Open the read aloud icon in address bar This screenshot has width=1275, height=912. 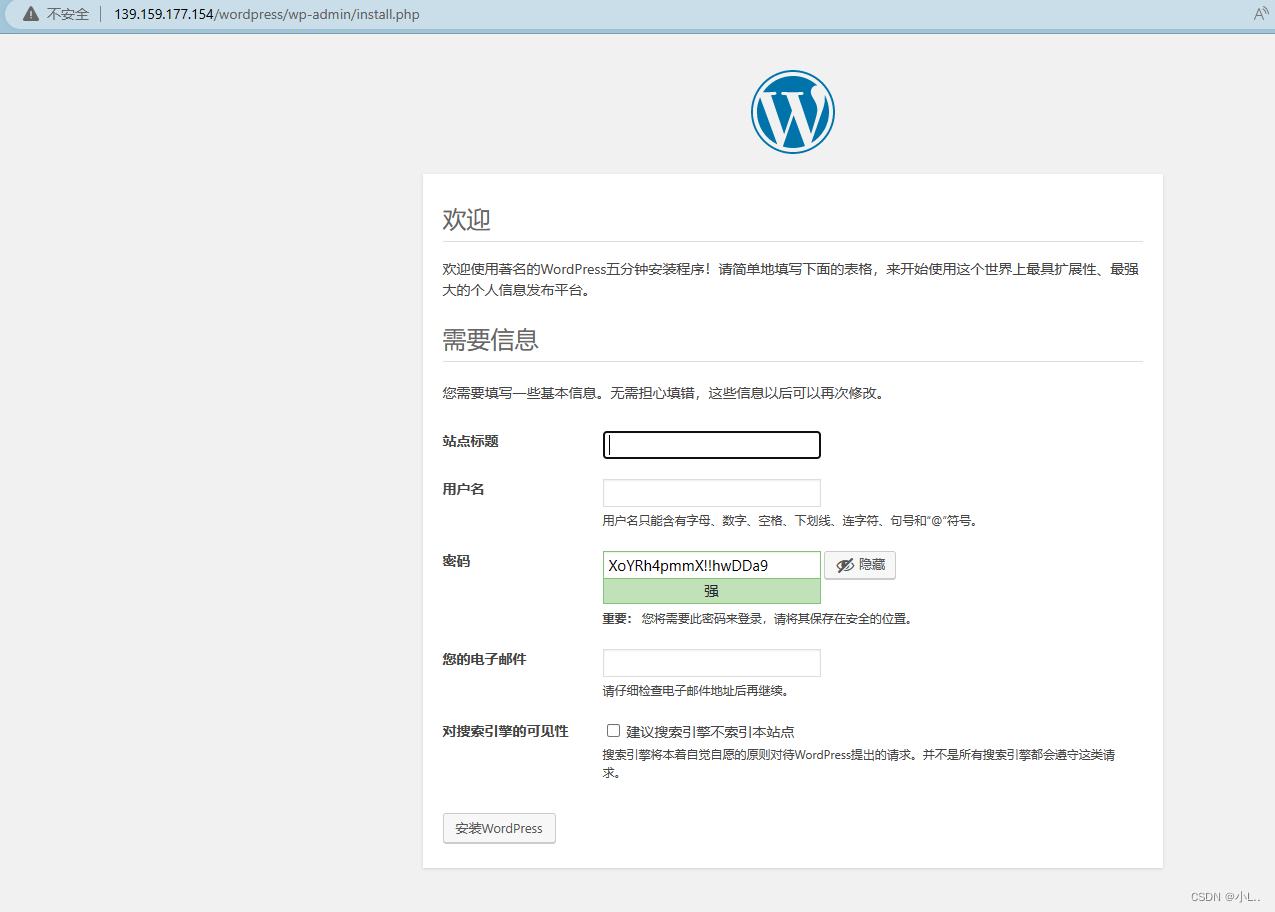tap(1261, 14)
